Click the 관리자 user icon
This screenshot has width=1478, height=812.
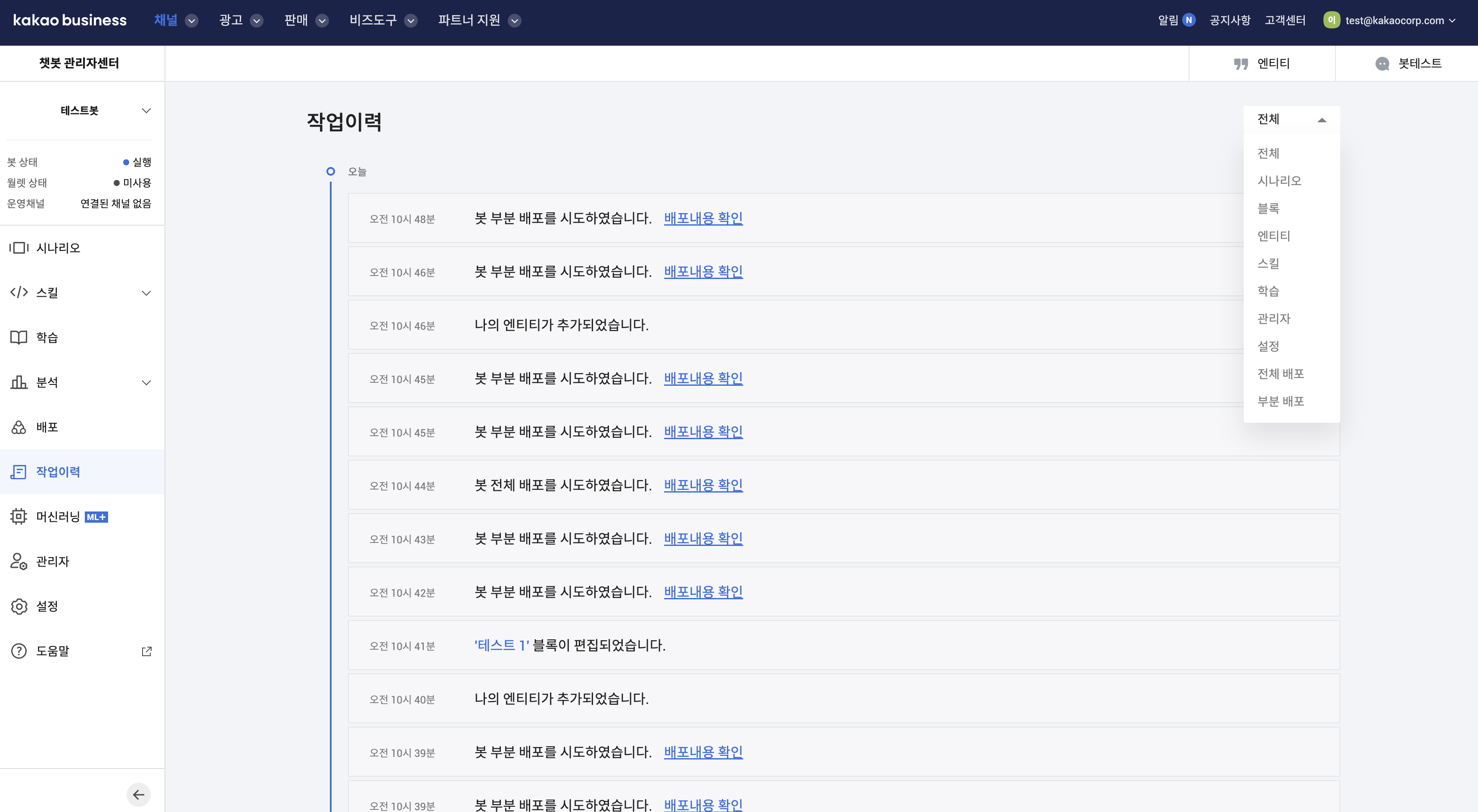(x=19, y=561)
